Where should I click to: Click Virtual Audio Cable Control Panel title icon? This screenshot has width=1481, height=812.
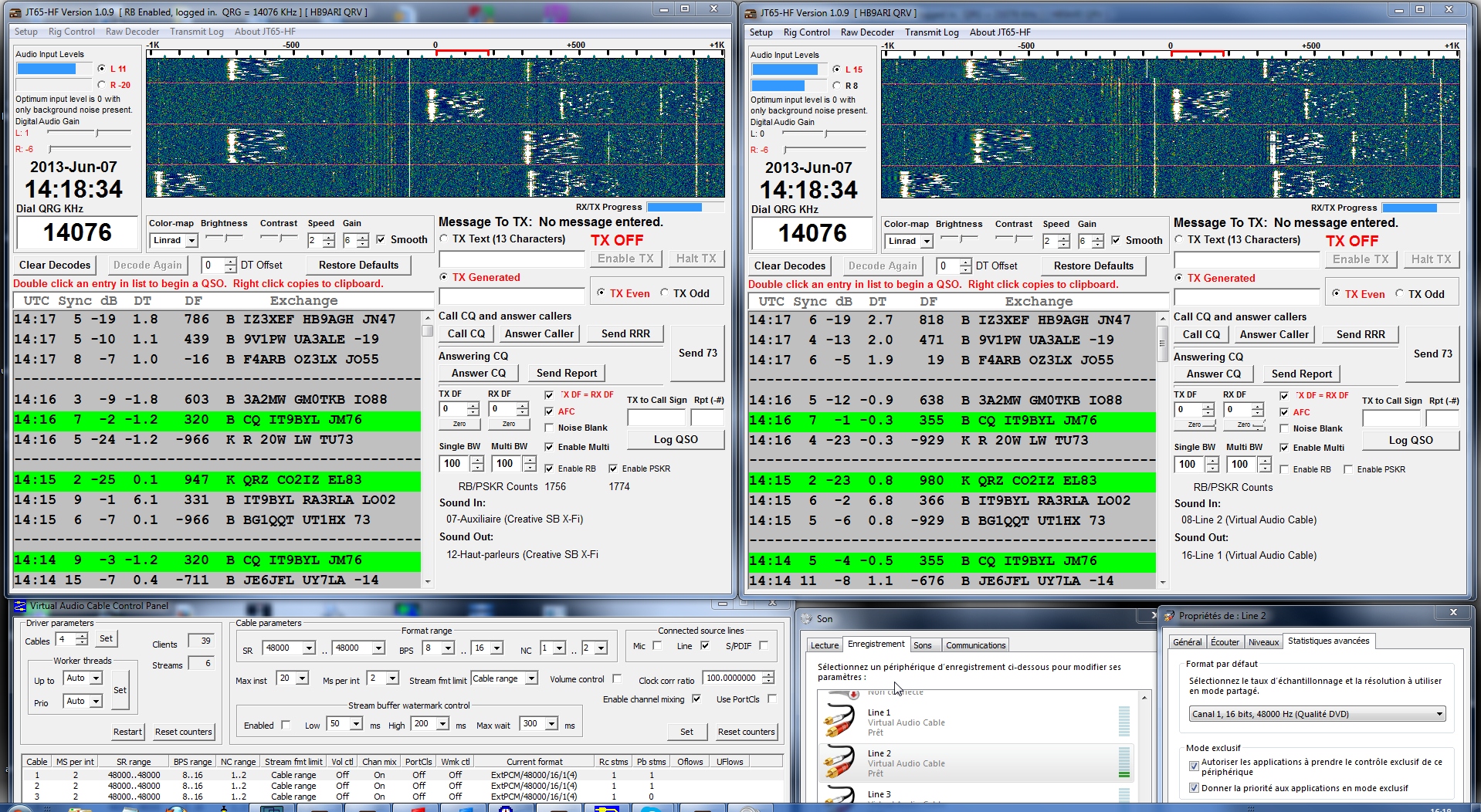tap(20, 606)
